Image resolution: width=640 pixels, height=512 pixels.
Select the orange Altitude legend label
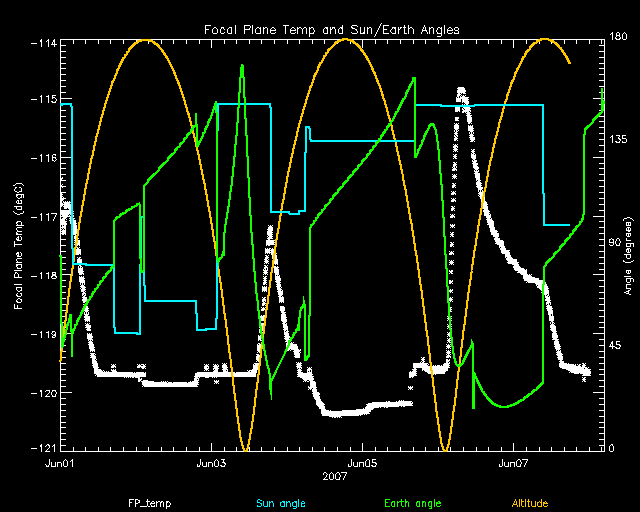(x=529, y=500)
